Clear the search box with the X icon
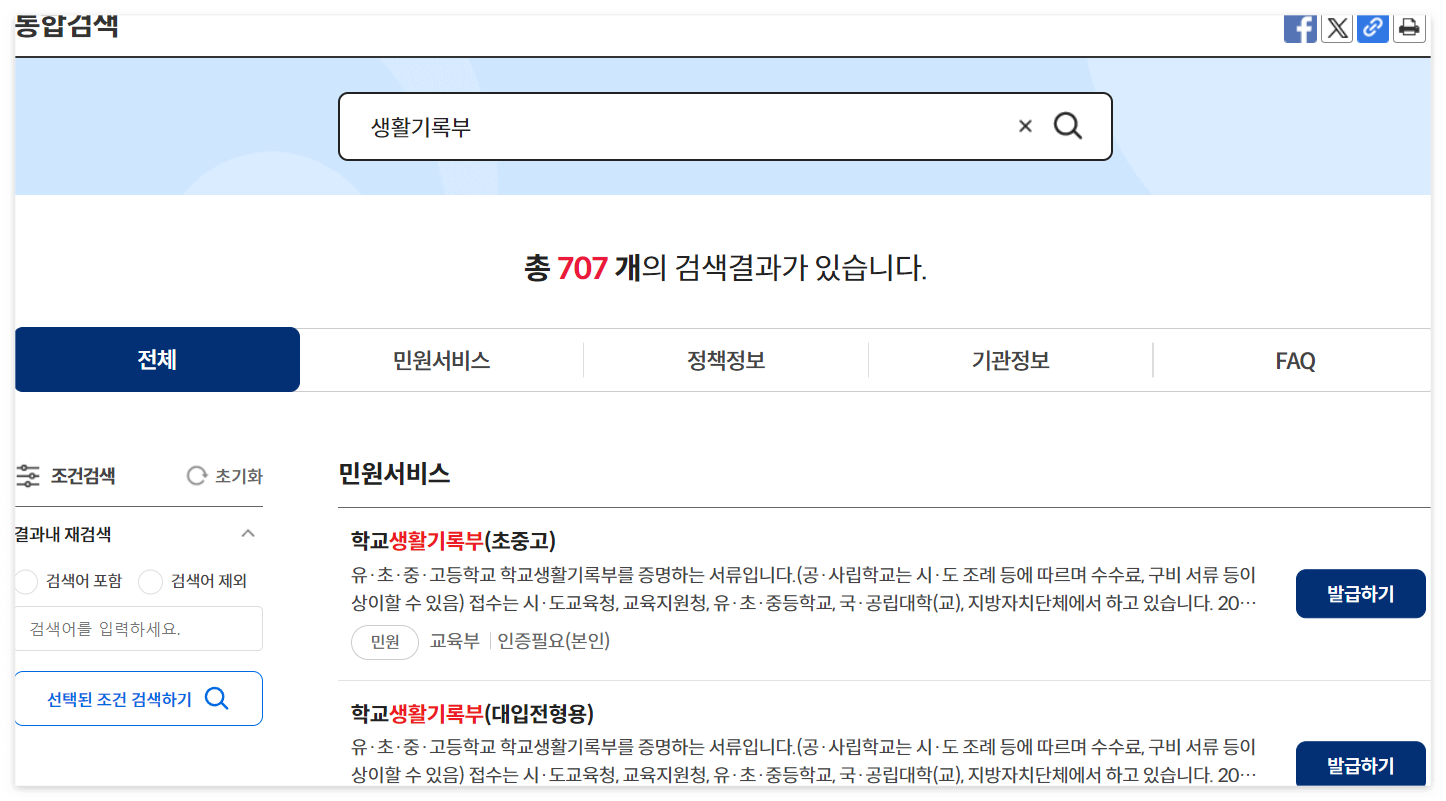 [x=1024, y=126]
